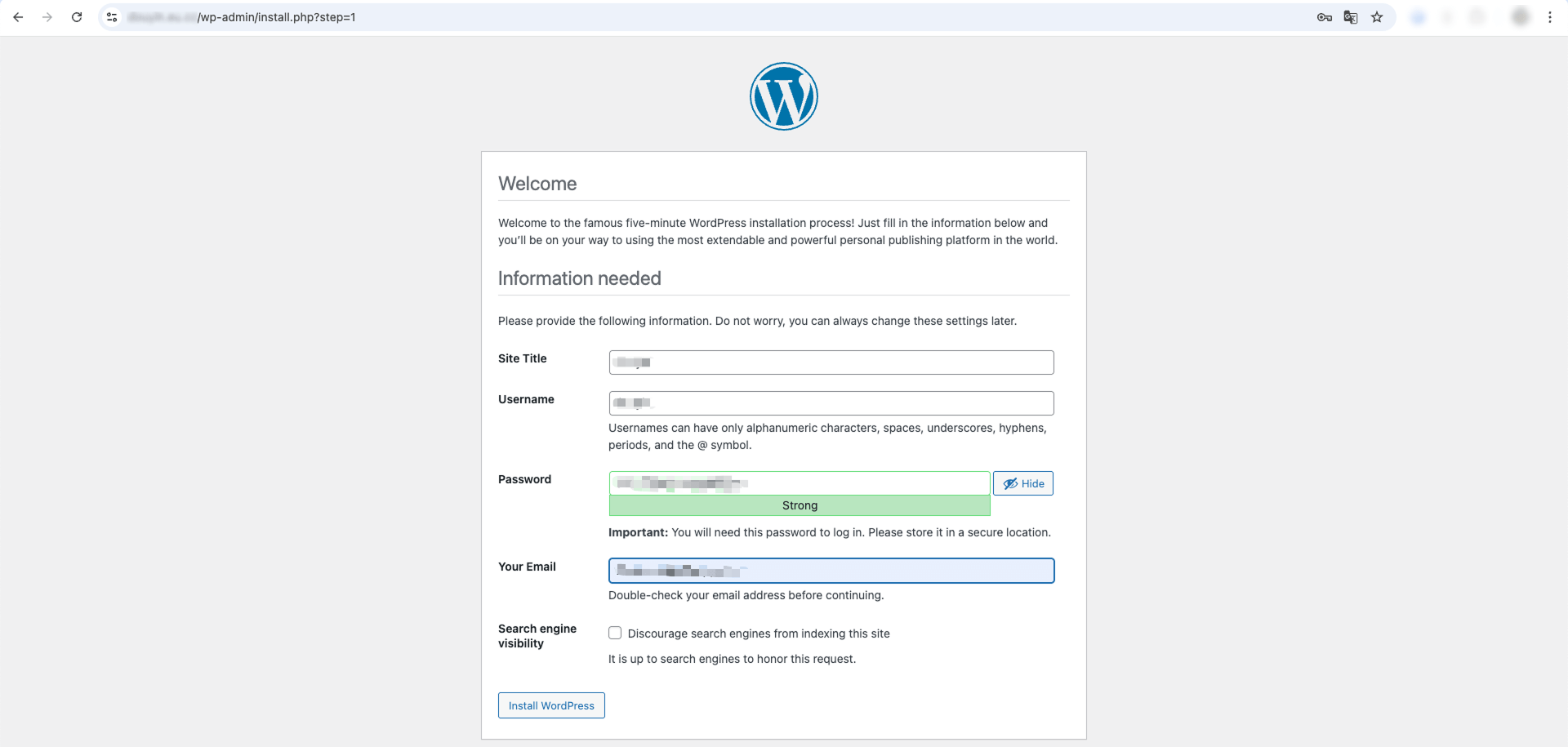This screenshot has height=747, width=1568.
Task: Focus the Username field
Action: coord(831,403)
